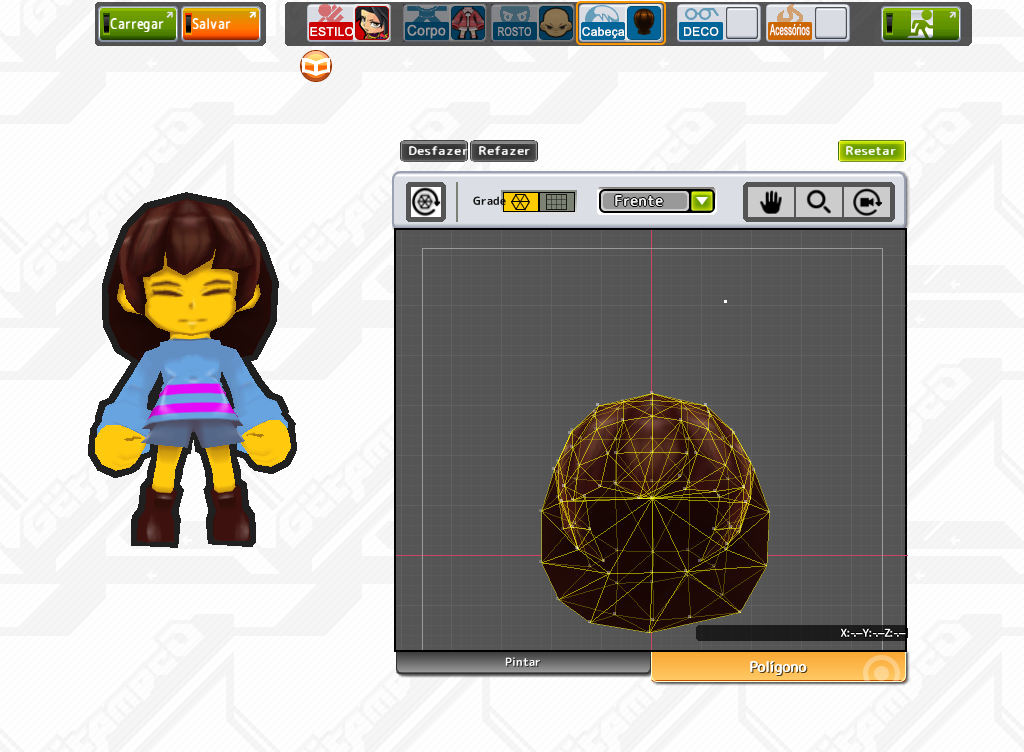1024x752 pixels.
Task: Enable the triangle wireframe Grade toggle
Action: pos(520,202)
